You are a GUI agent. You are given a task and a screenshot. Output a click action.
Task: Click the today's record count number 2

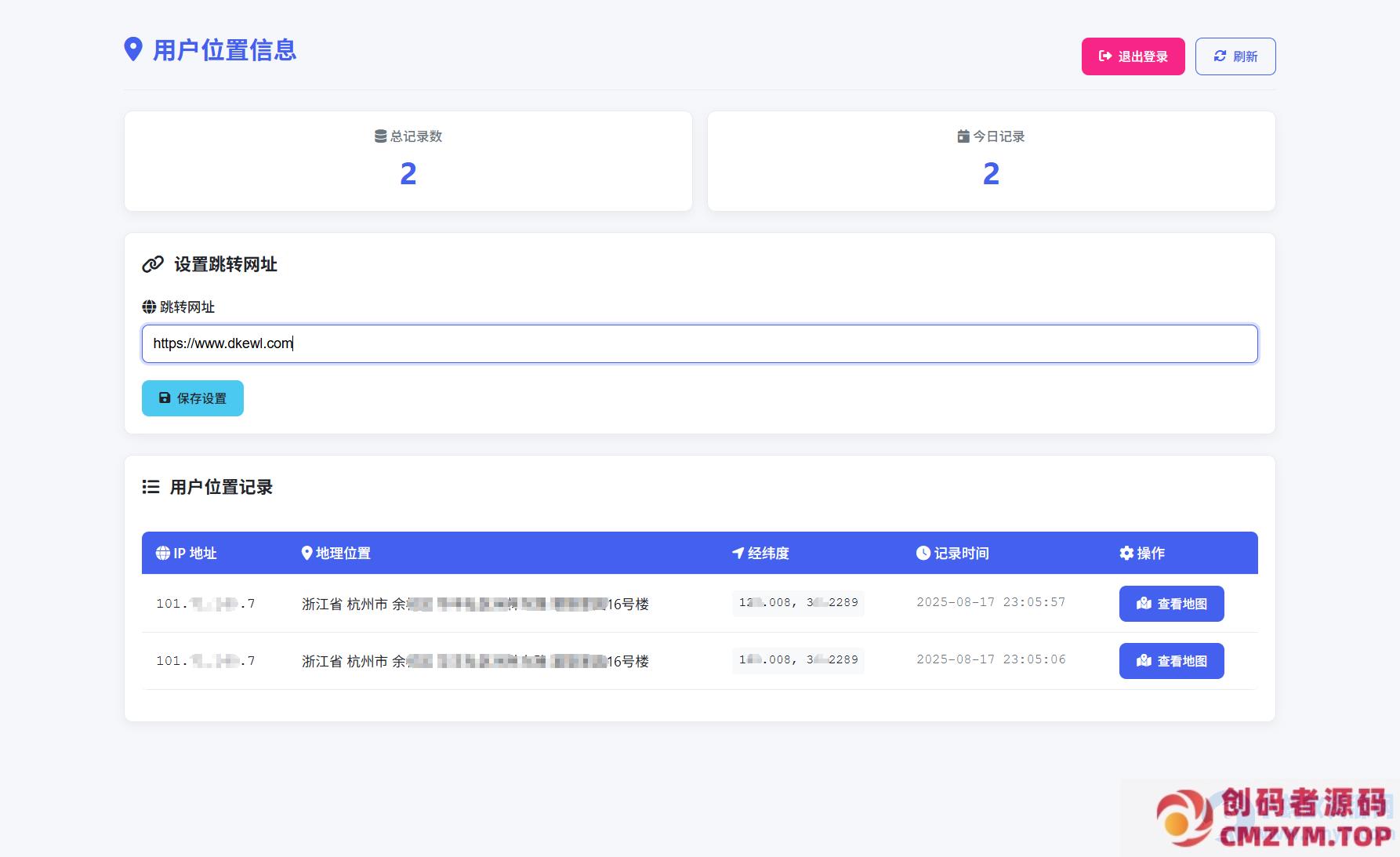point(991,173)
